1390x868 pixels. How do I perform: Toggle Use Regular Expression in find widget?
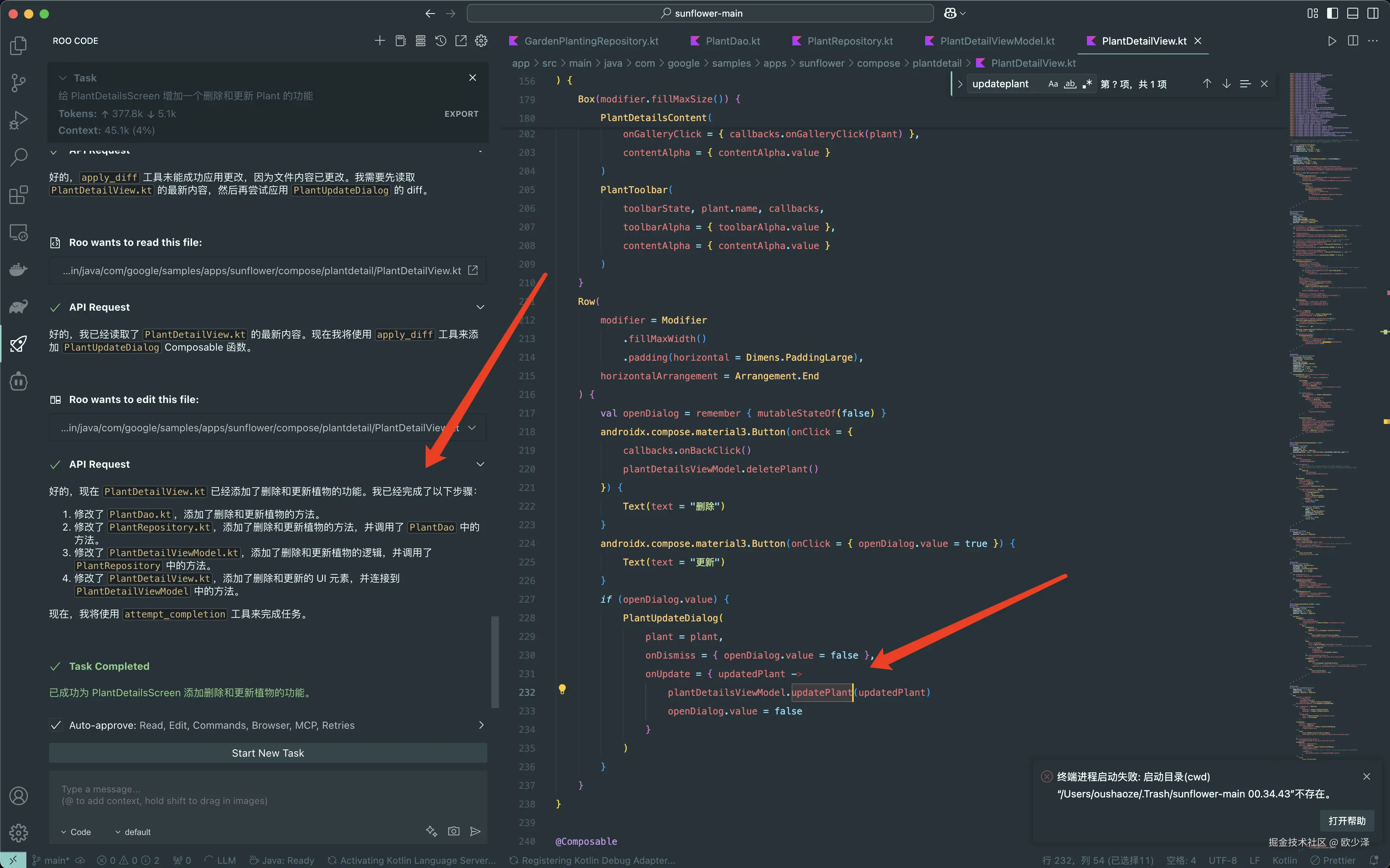(1087, 84)
